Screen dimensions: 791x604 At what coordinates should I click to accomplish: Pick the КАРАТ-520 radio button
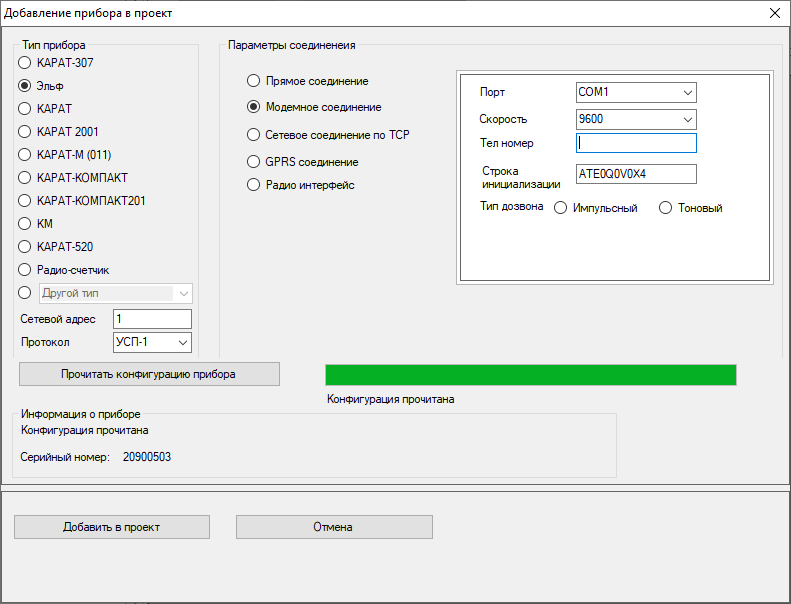[26, 246]
